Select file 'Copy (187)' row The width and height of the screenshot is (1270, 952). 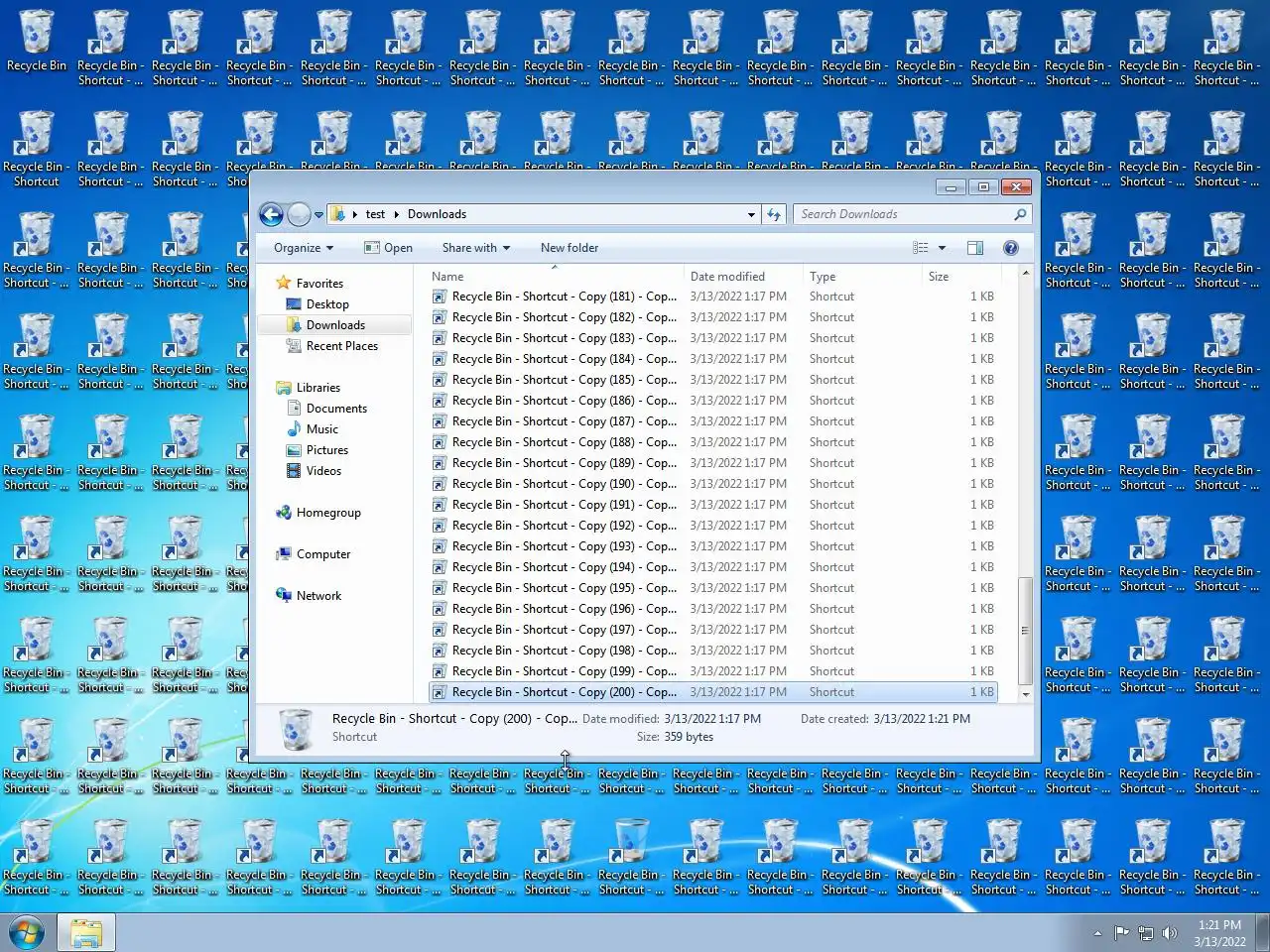pyautogui.click(x=712, y=421)
